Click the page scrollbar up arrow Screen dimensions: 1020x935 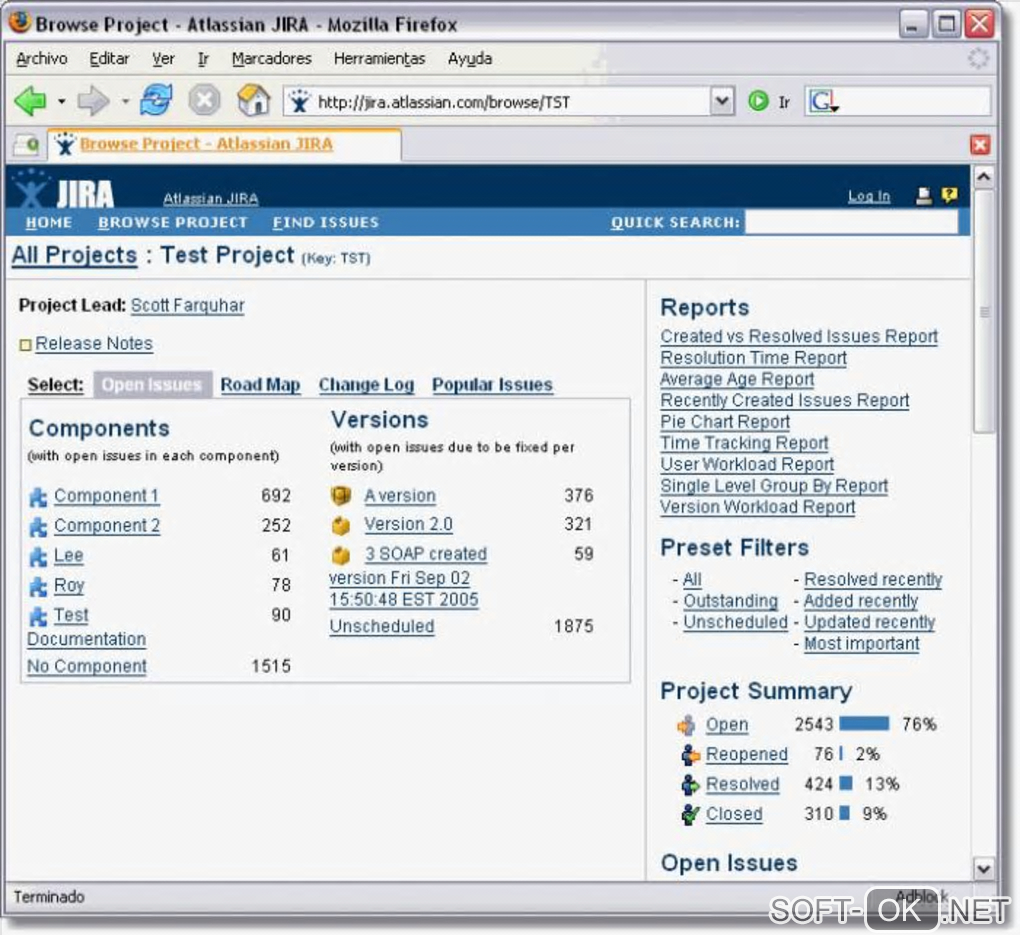[x=983, y=178]
